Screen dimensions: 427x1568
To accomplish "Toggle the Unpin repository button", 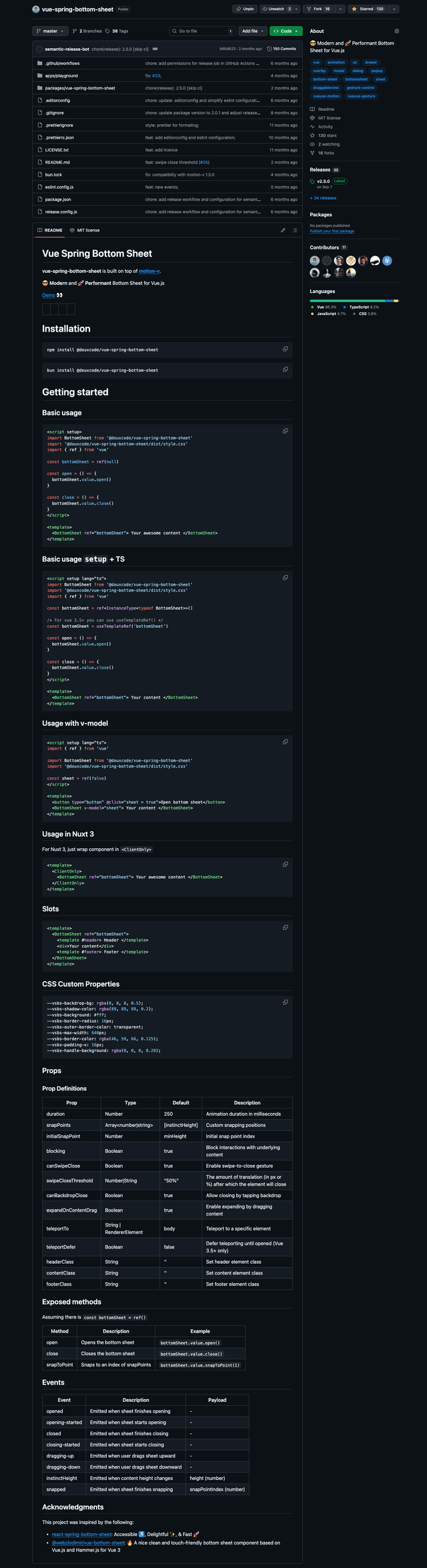I will pos(244,9).
